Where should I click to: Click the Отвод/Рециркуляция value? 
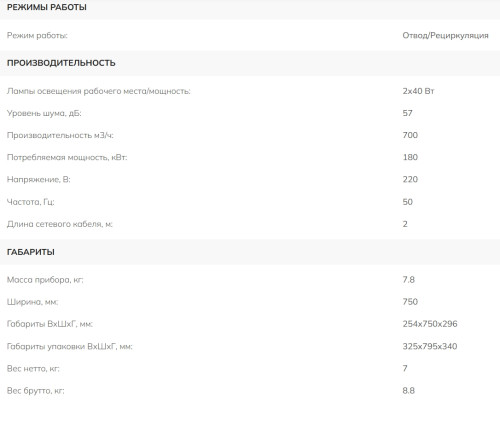(x=445, y=35)
